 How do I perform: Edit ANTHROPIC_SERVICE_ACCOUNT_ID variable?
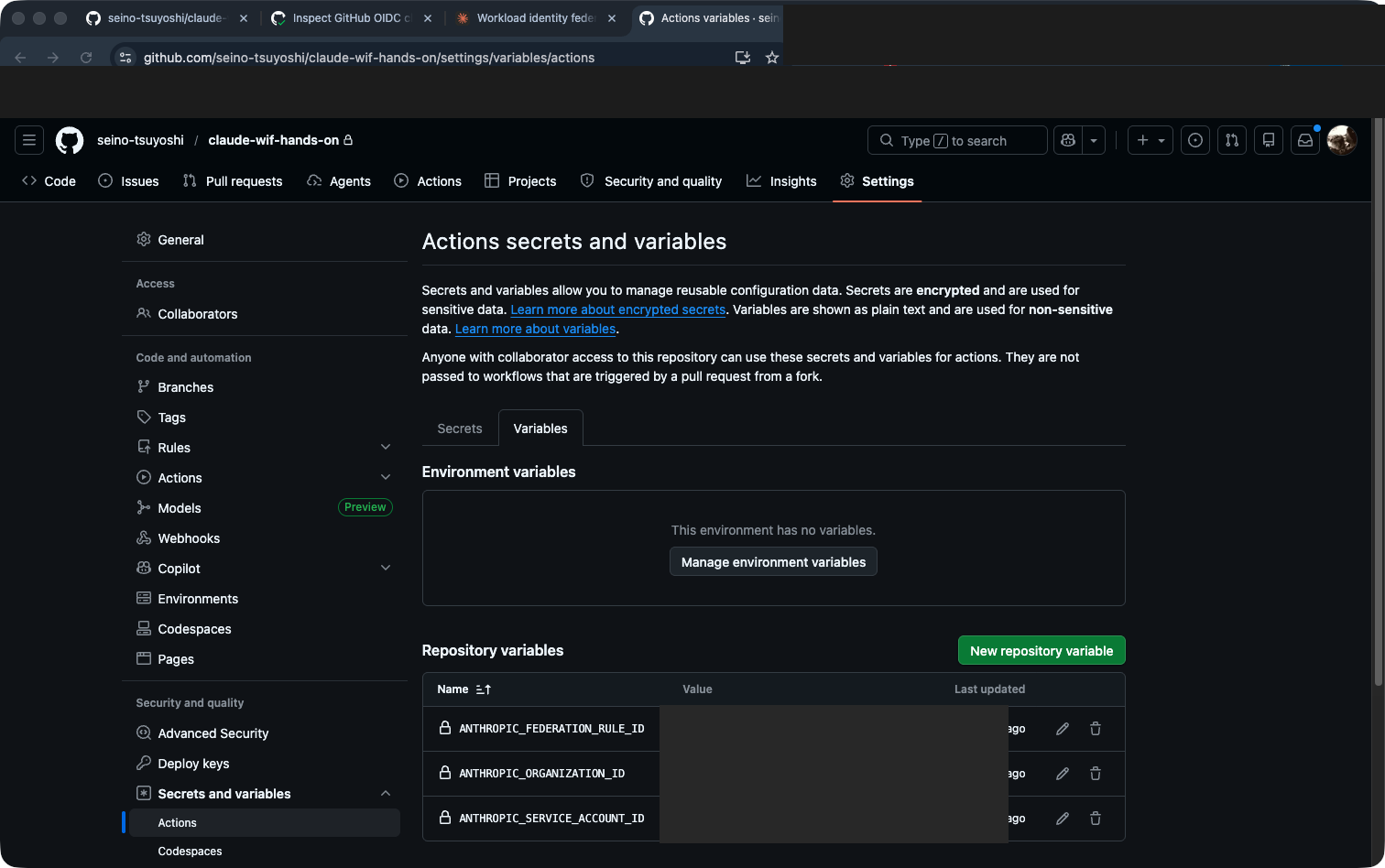1063,819
